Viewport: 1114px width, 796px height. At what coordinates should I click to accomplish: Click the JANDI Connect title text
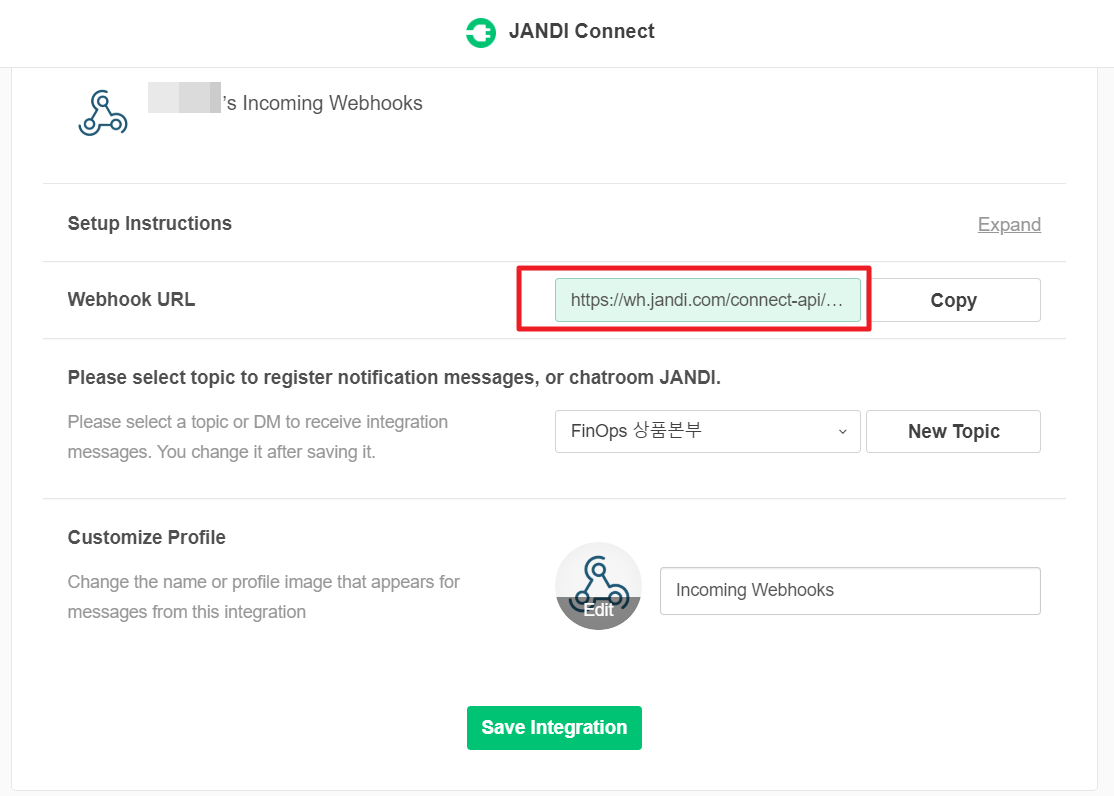pos(581,31)
